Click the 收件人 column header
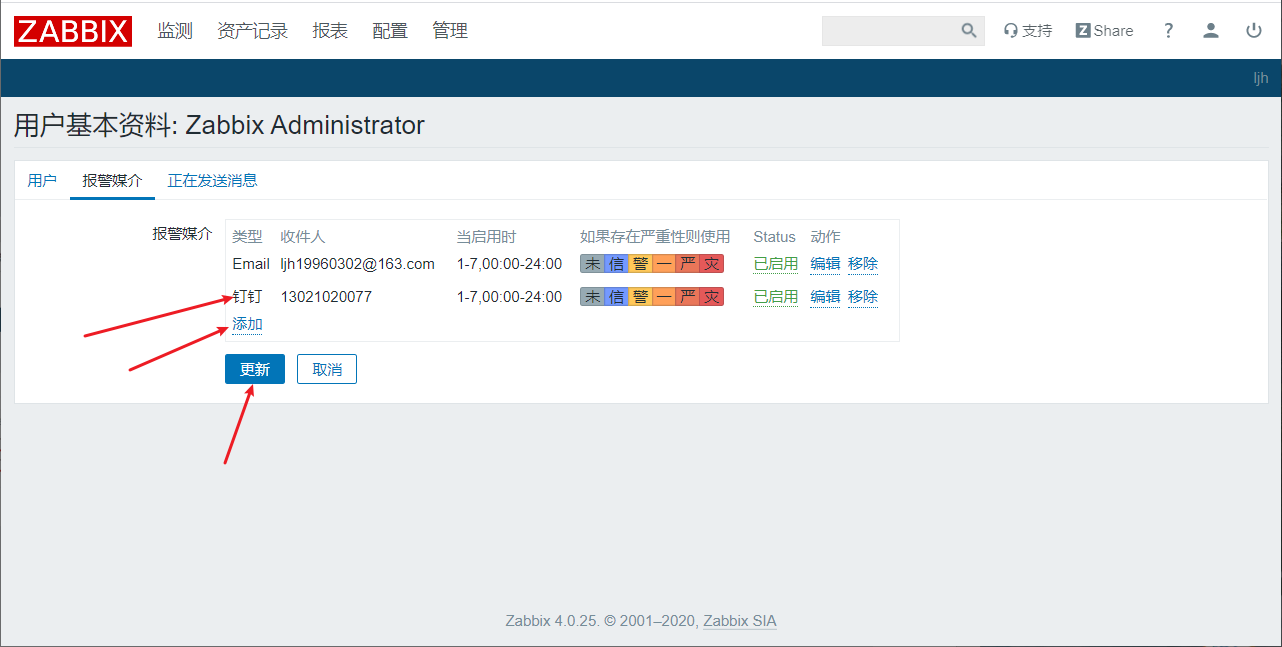 tap(303, 237)
